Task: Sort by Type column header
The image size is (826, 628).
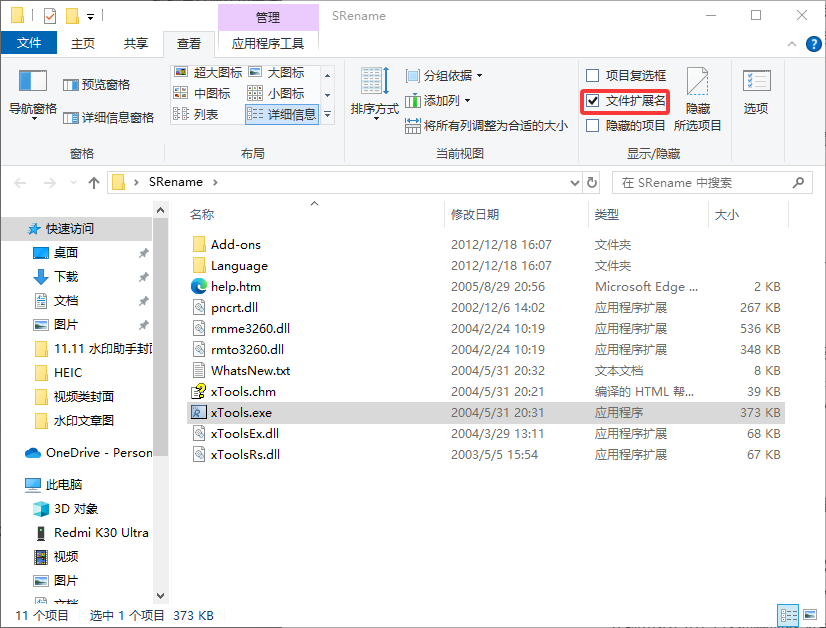Action: [648, 214]
